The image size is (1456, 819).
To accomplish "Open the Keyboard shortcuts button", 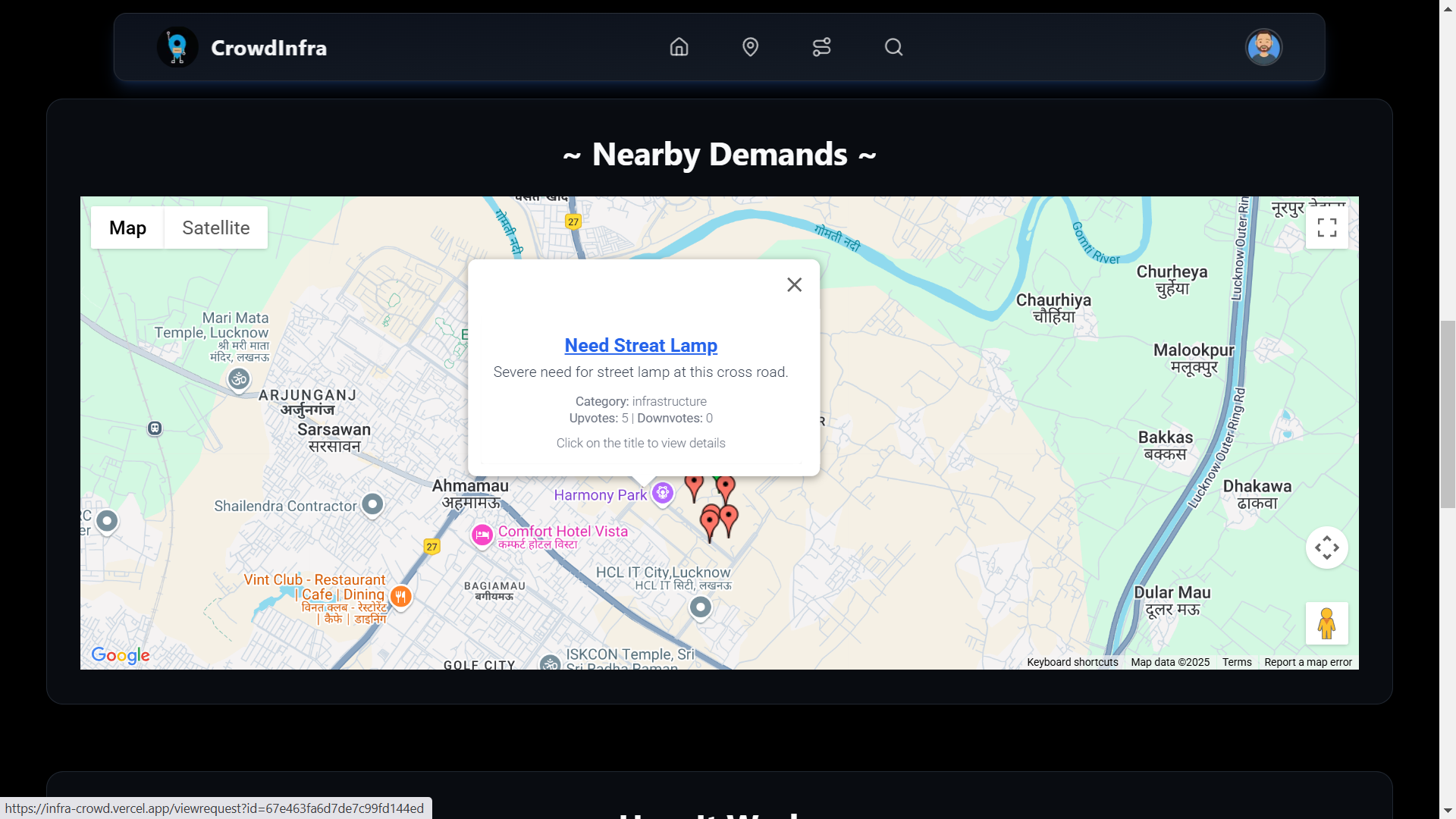I will 1072,662.
